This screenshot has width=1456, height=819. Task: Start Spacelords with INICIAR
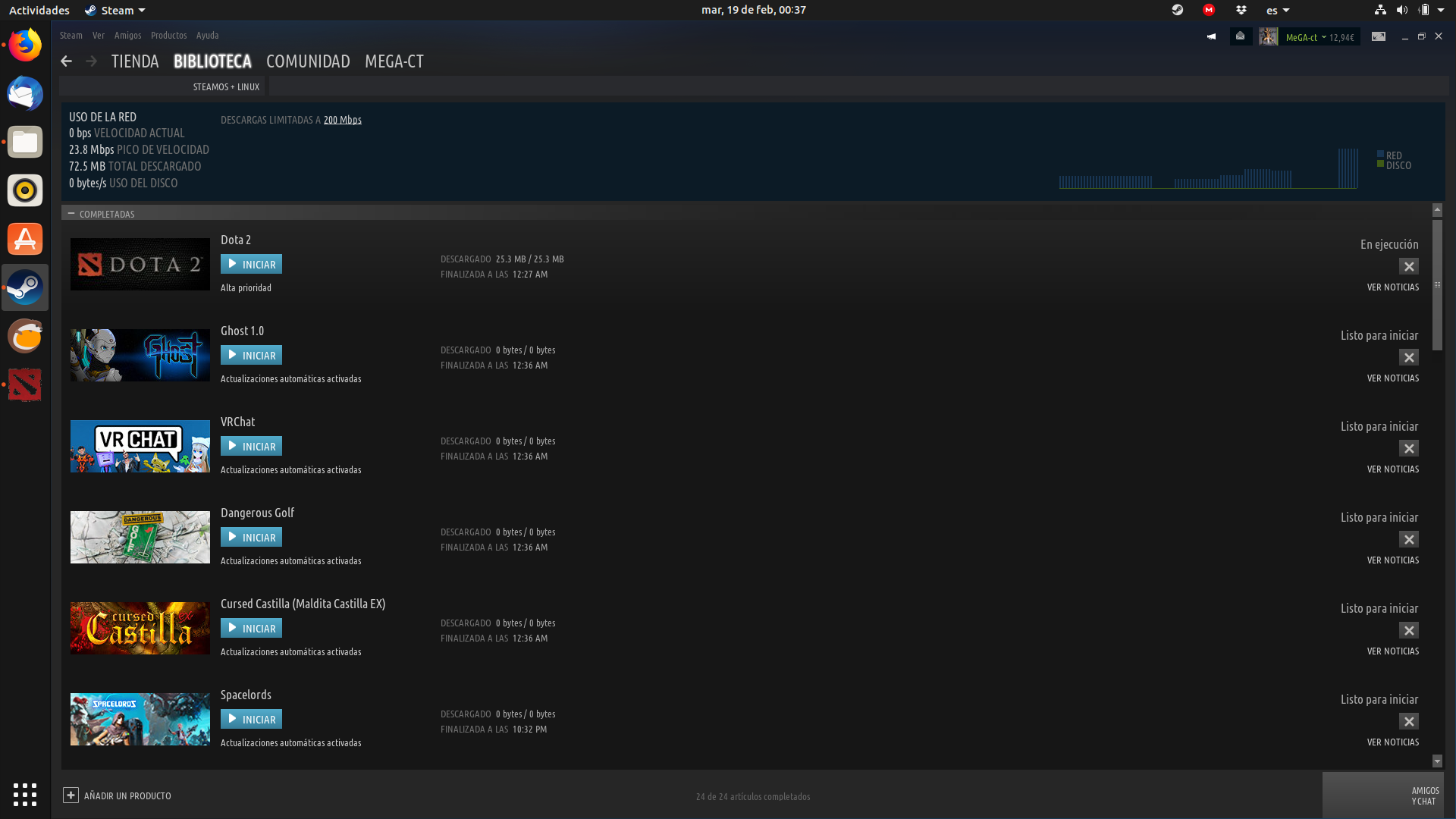coord(251,719)
